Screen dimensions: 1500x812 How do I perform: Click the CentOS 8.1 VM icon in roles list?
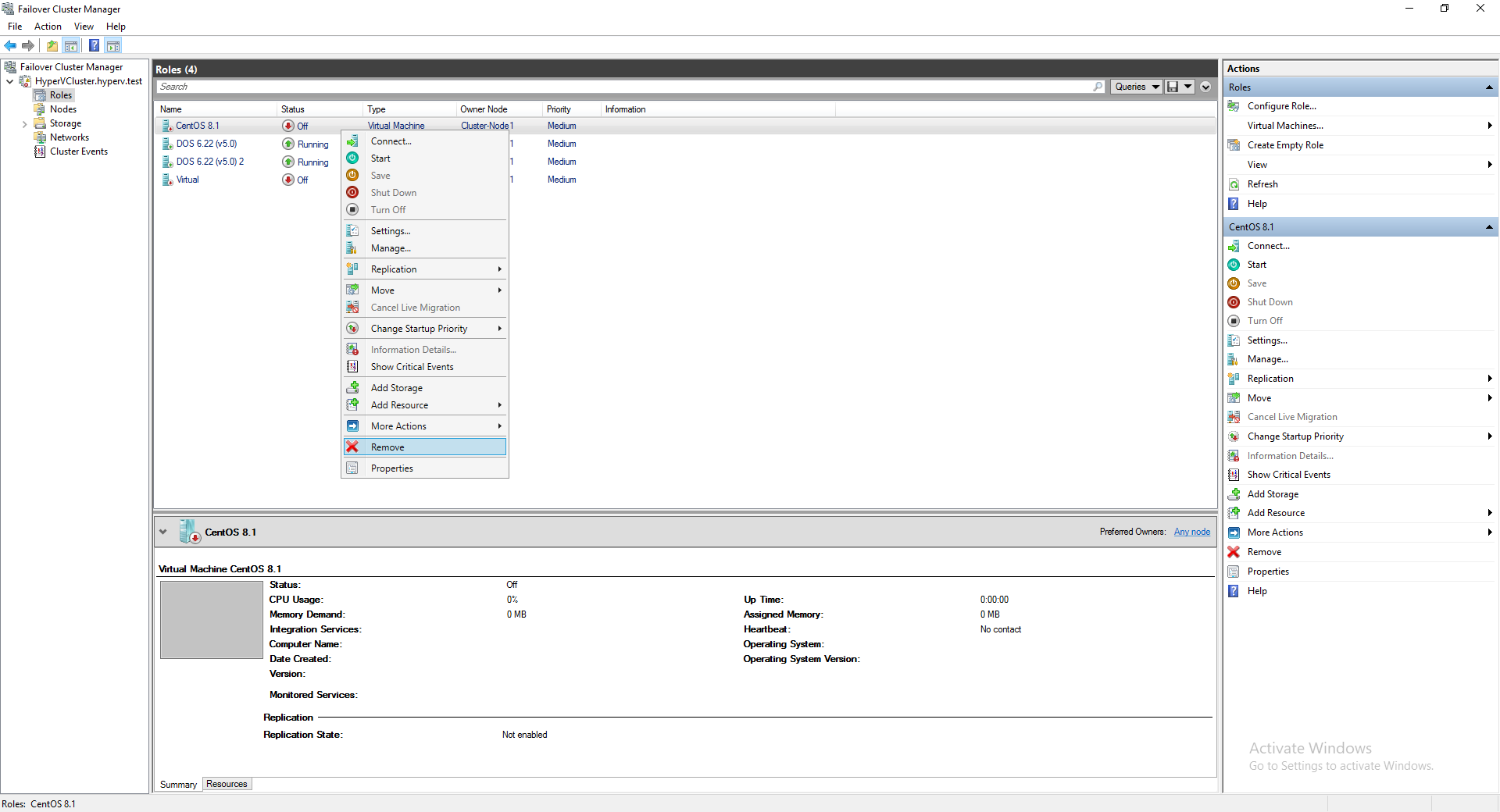point(167,126)
